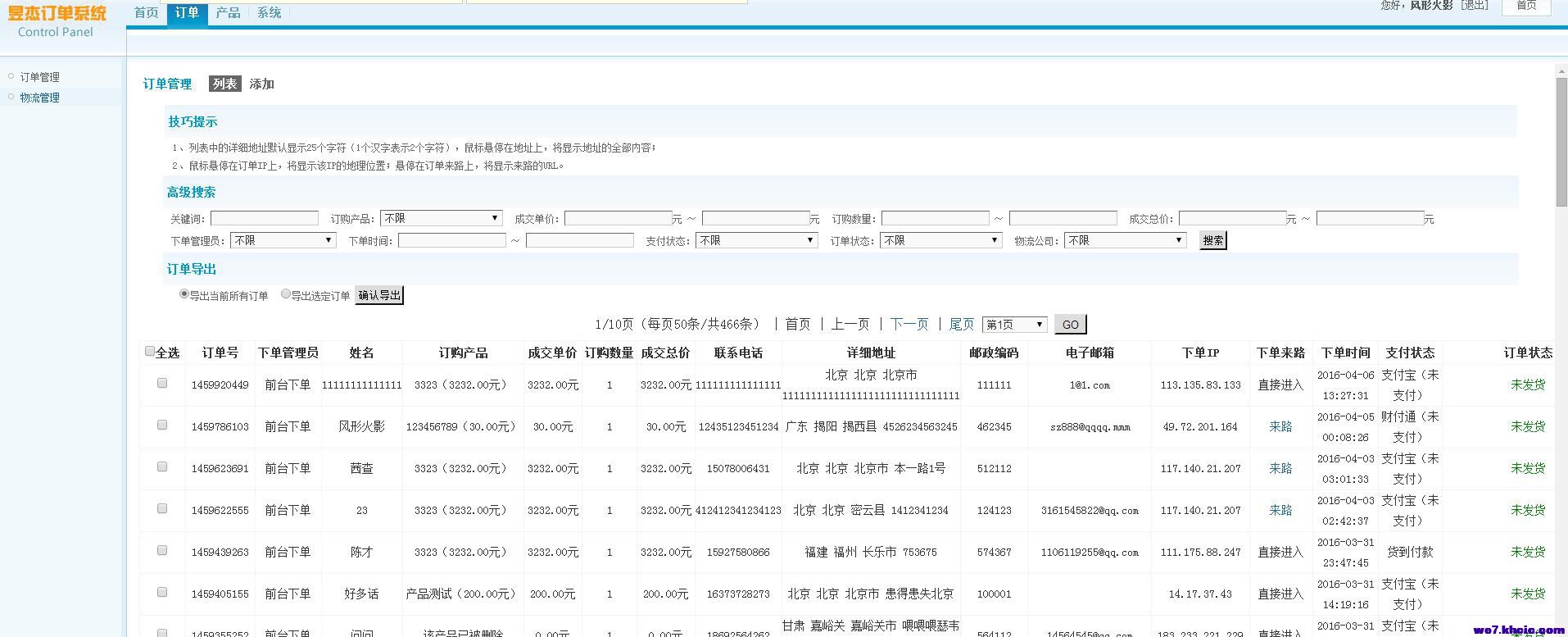Click the 昱杰订单系统 logo
The image size is (1568, 637).
(x=57, y=13)
